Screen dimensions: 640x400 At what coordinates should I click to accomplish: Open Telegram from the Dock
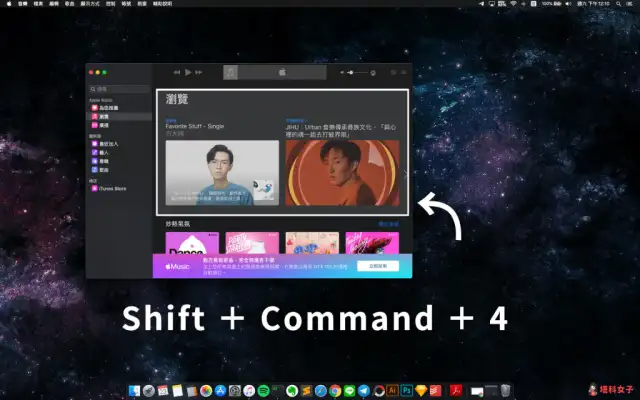(364, 391)
